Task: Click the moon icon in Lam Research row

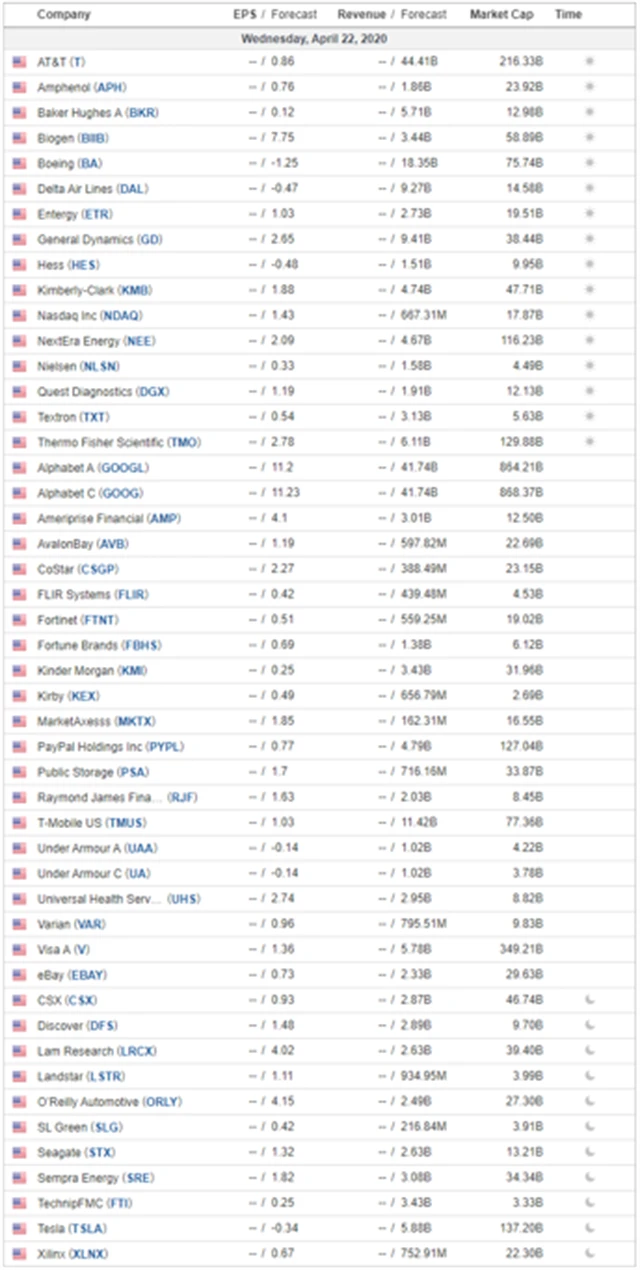Action: click(x=590, y=1051)
